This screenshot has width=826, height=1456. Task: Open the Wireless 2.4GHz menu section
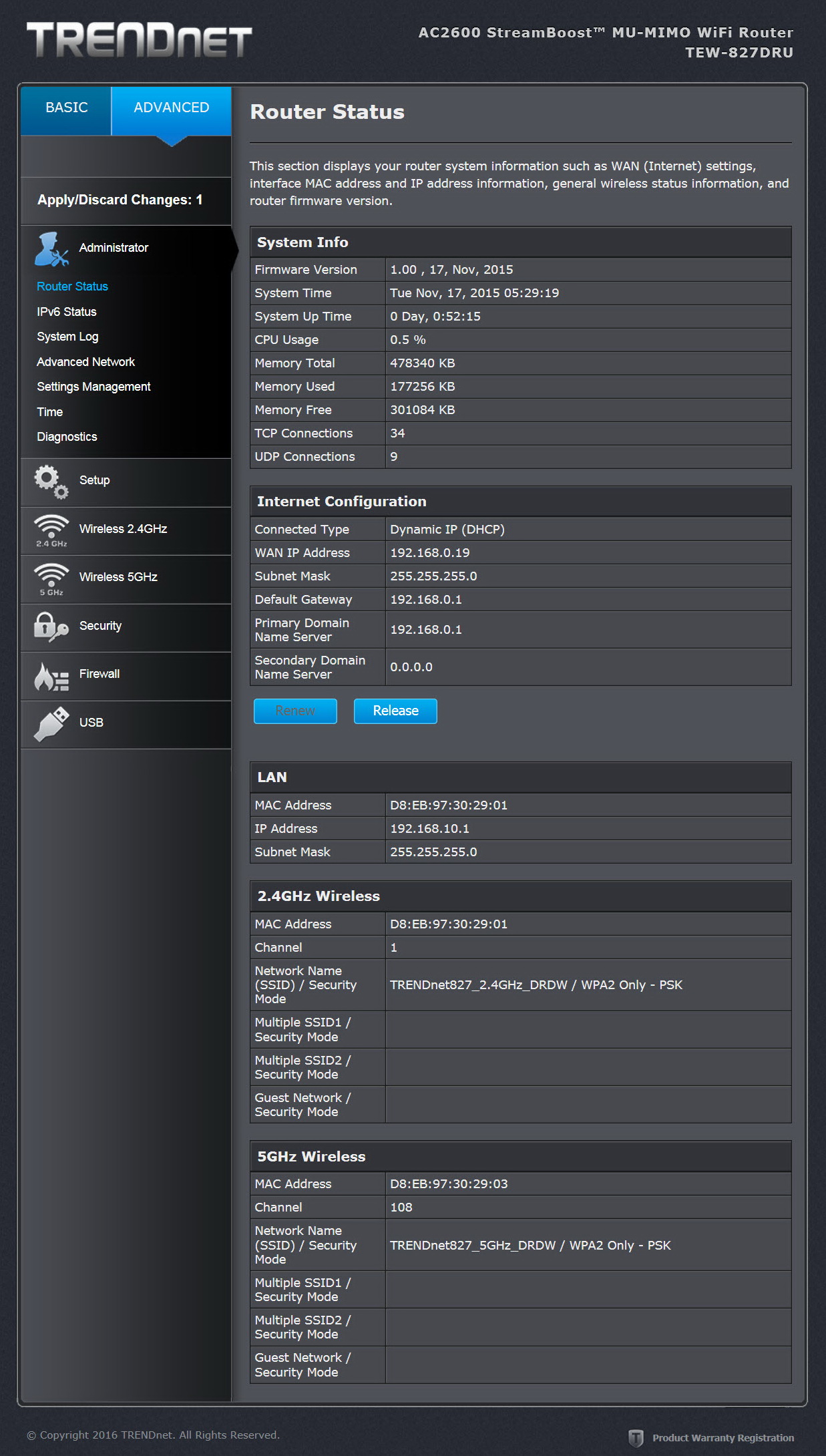[x=127, y=530]
